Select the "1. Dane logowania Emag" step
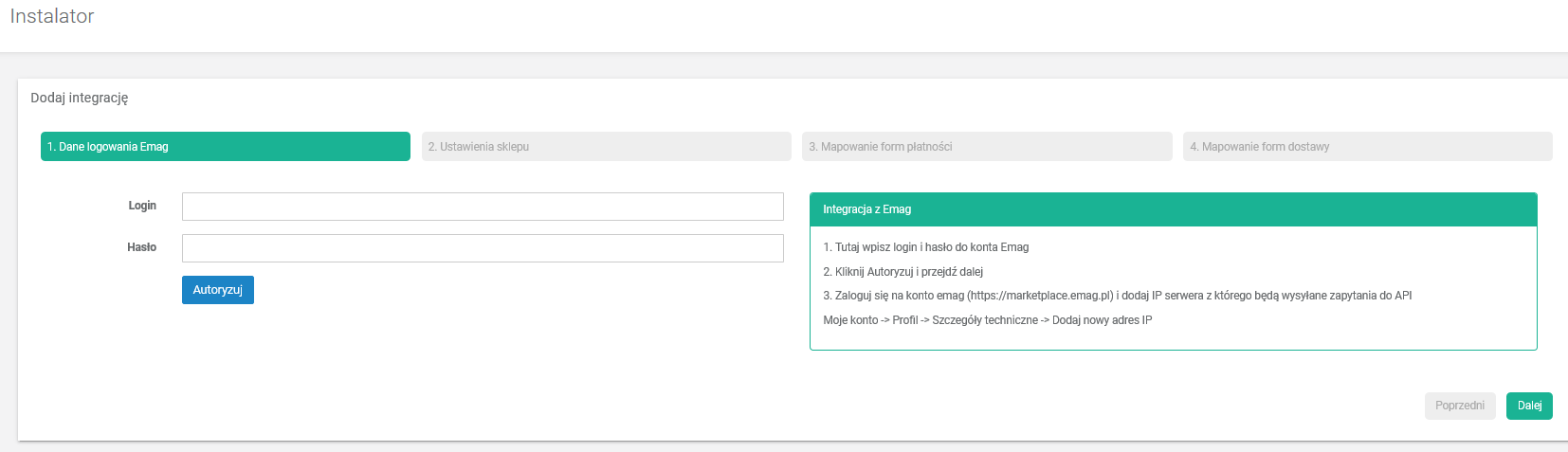Viewport: 1568px width, 452px height. [x=225, y=147]
